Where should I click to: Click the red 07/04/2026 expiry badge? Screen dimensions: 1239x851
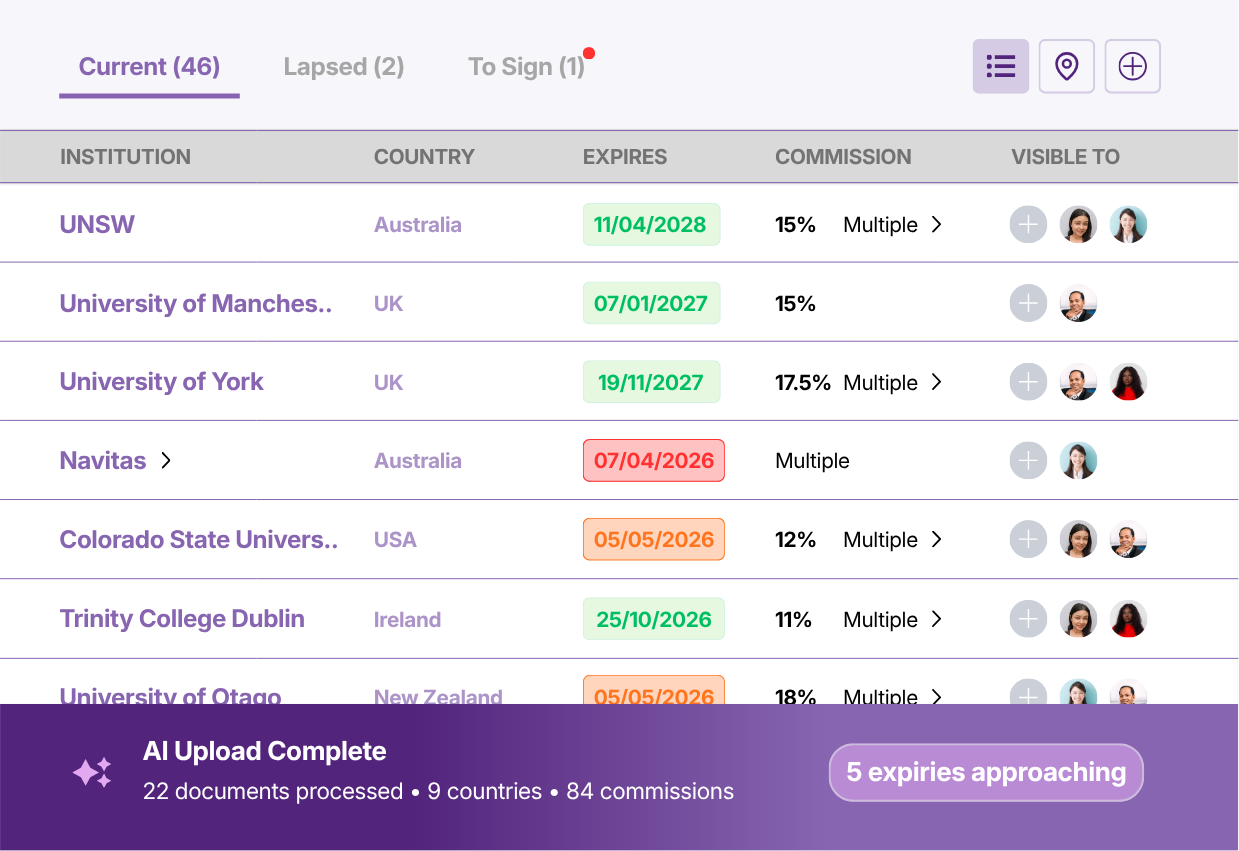653,460
